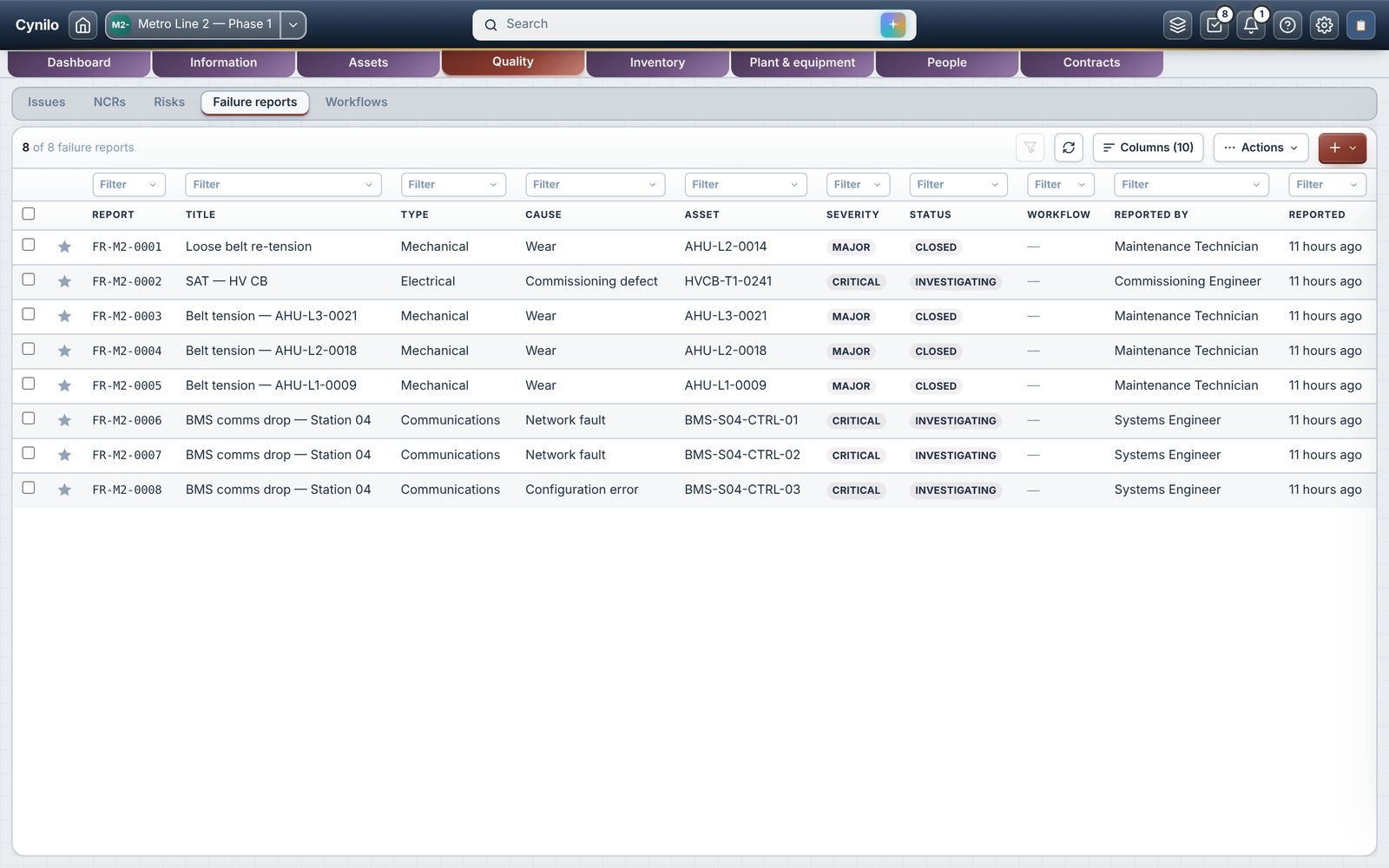This screenshot has height=868, width=1389.
Task: Check the box for FR-M2-0001
Action: [x=29, y=245]
